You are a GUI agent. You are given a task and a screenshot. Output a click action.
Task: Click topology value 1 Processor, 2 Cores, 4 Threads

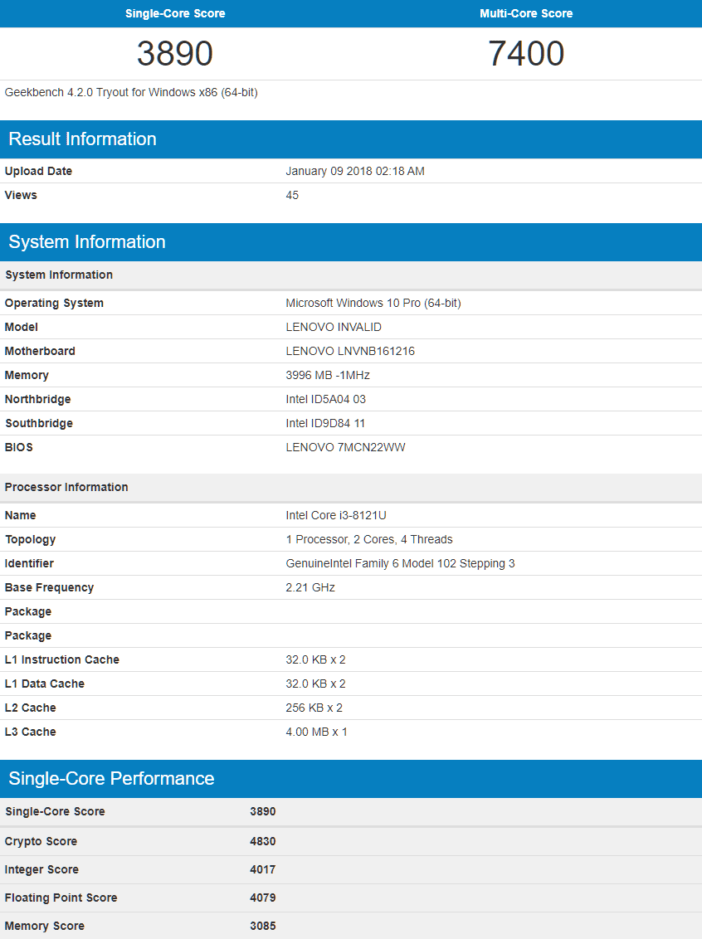coord(369,539)
